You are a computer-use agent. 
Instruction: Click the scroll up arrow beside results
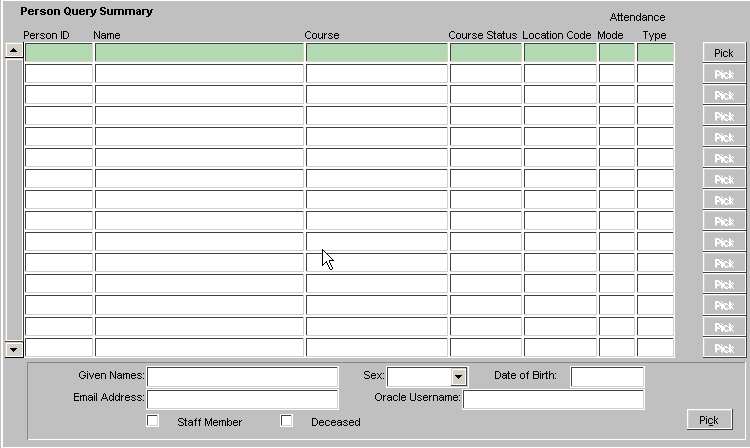[13, 50]
